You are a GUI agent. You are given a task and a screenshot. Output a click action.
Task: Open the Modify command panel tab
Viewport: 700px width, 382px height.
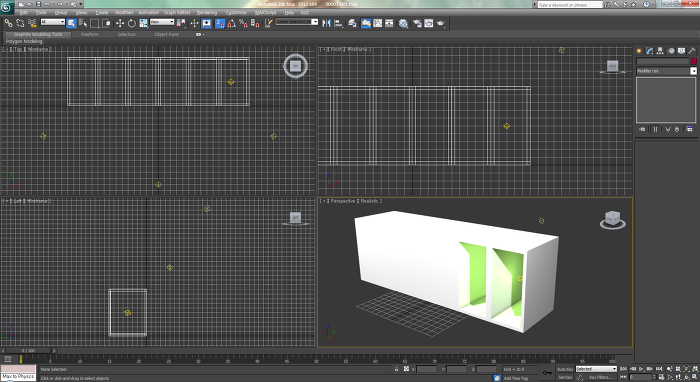[650, 51]
